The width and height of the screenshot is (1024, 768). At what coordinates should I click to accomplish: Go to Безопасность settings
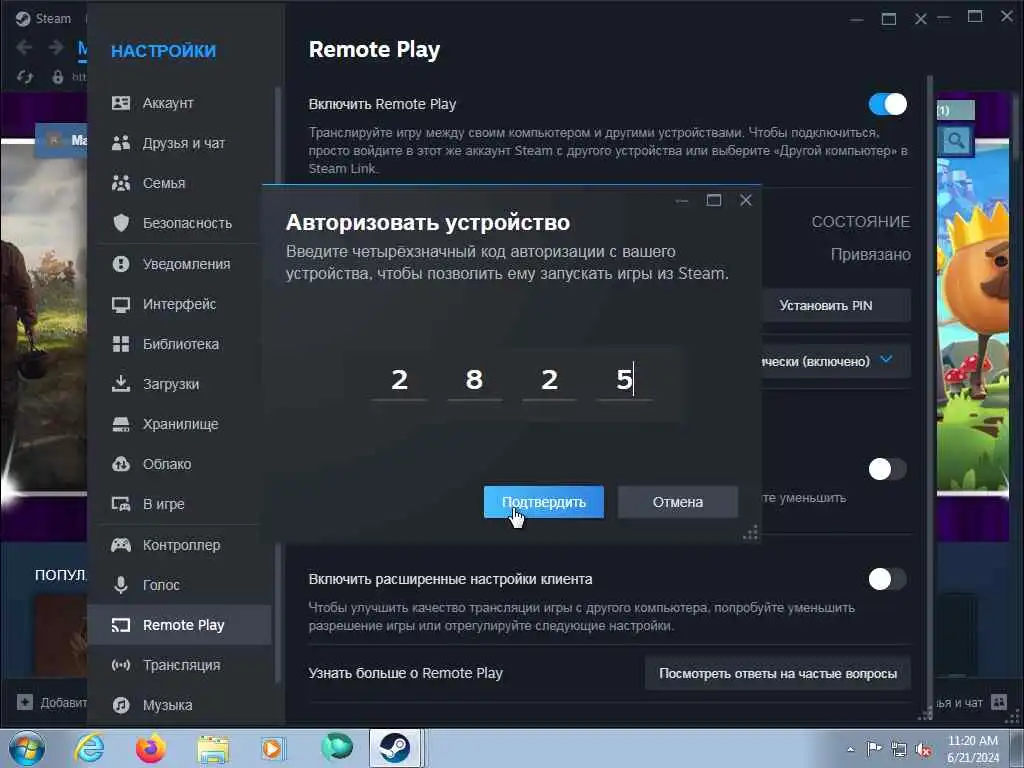click(180, 223)
